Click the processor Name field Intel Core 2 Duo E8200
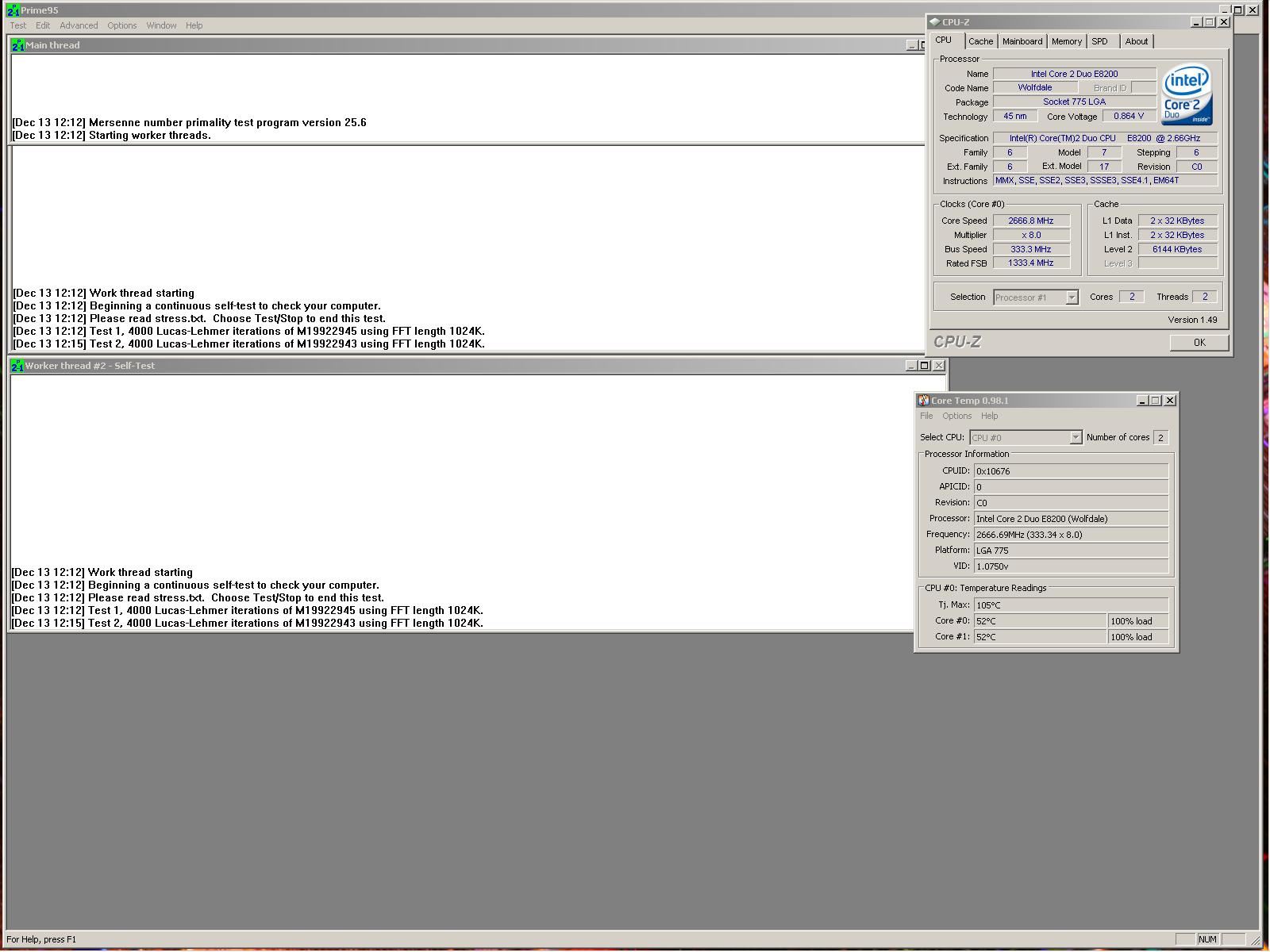The width and height of the screenshot is (1270, 952). click(1075, 74)
